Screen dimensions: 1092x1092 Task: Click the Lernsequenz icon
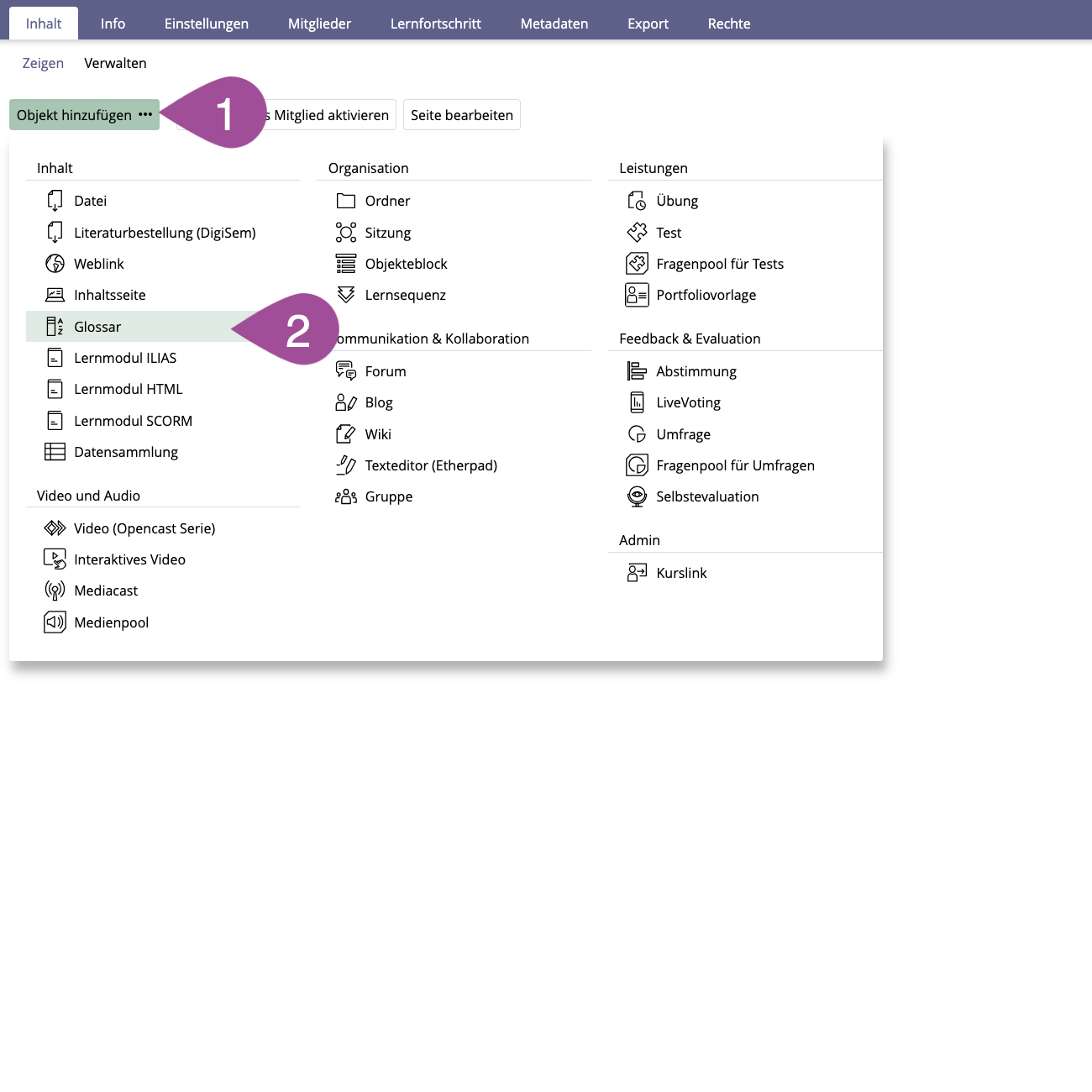(345, 295)
